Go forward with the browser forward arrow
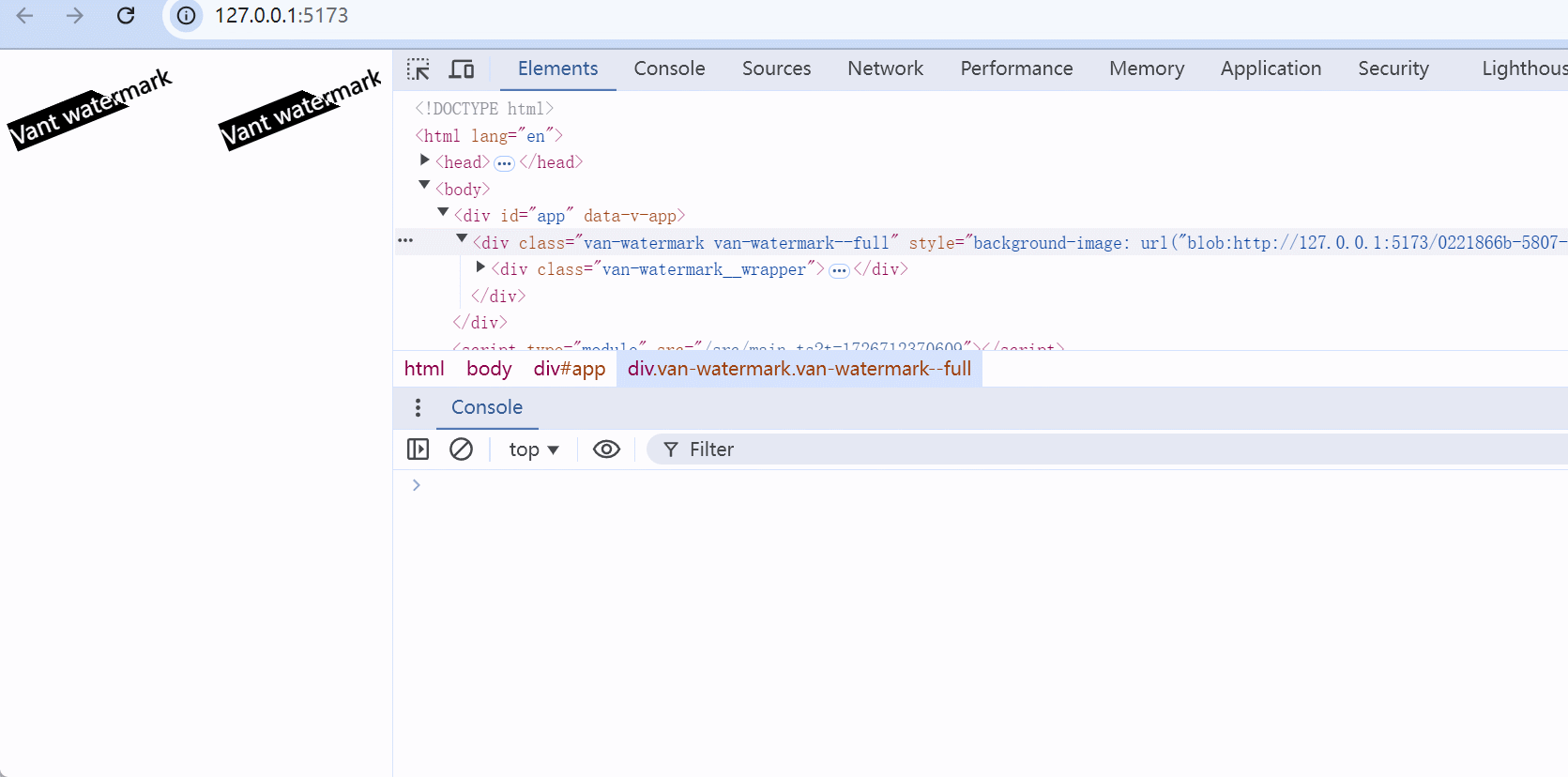Image resolution: width=1568 pixels, height=777 pixels. [75, 16]
